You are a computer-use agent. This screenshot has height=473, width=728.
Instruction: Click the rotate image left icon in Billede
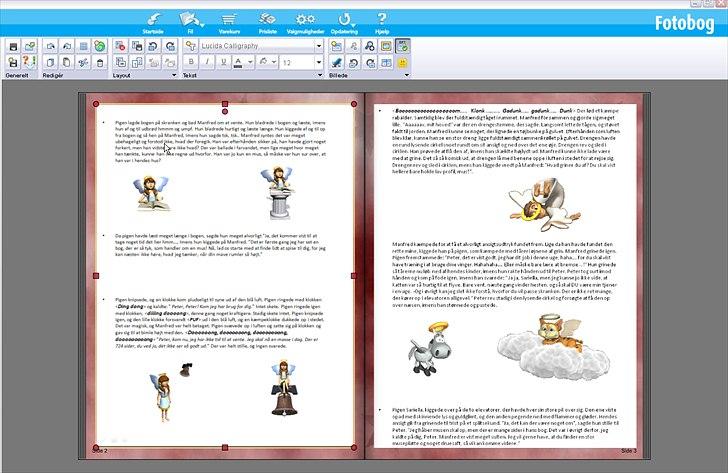(353, 62)
